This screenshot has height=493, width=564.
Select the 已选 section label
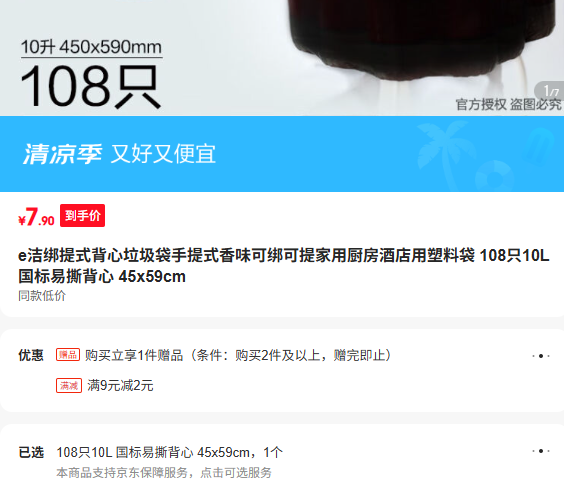point(31,452)
